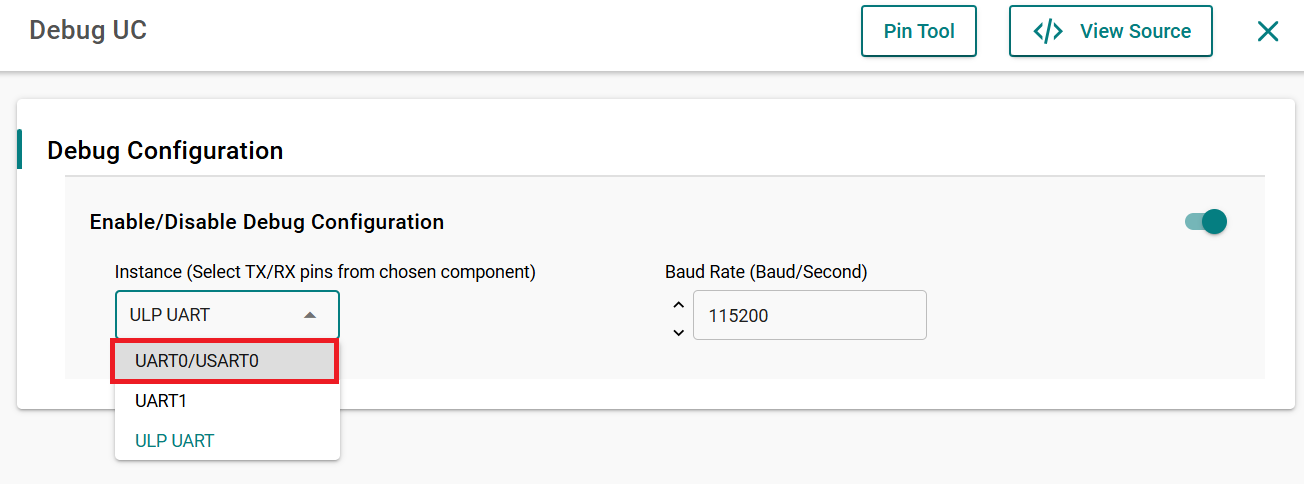The height and width of the screenshot is (484, 1304).
Task: Select UART0/USART0 from the Instance list
Action: tap(226, 361)
